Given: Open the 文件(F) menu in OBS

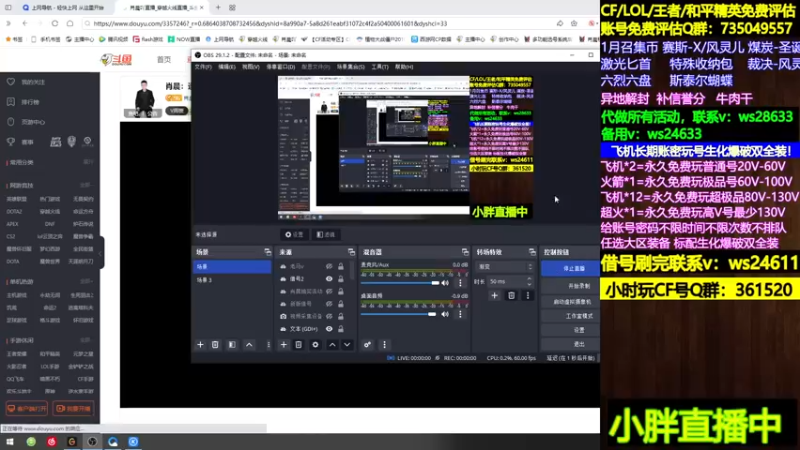Looking at the screenshot, I should click(203, 67).
